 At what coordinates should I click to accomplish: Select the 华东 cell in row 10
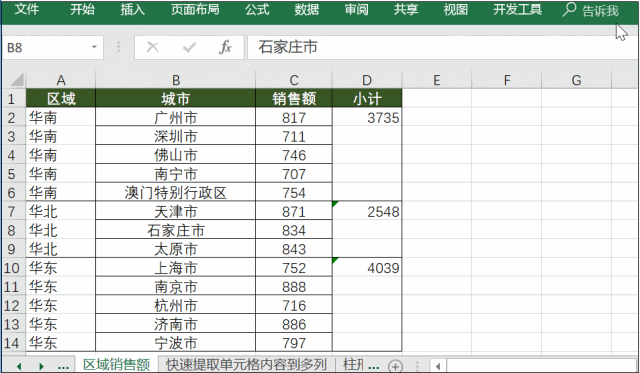coord(61,268)
